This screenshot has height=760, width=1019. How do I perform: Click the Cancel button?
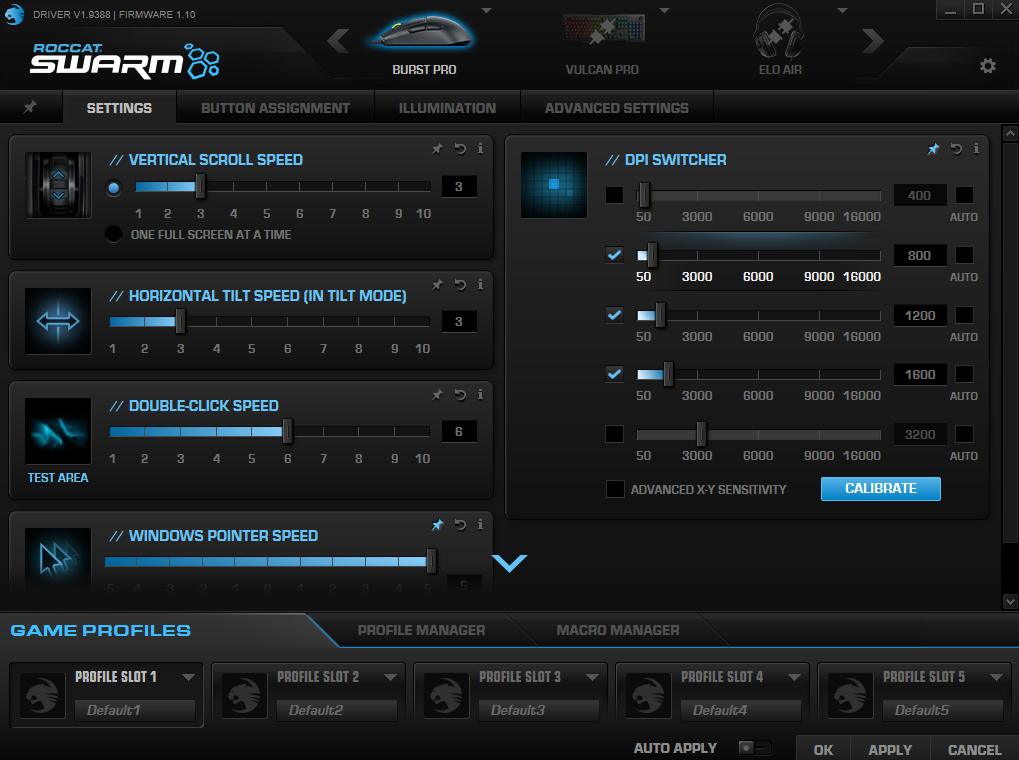(974, 749)
